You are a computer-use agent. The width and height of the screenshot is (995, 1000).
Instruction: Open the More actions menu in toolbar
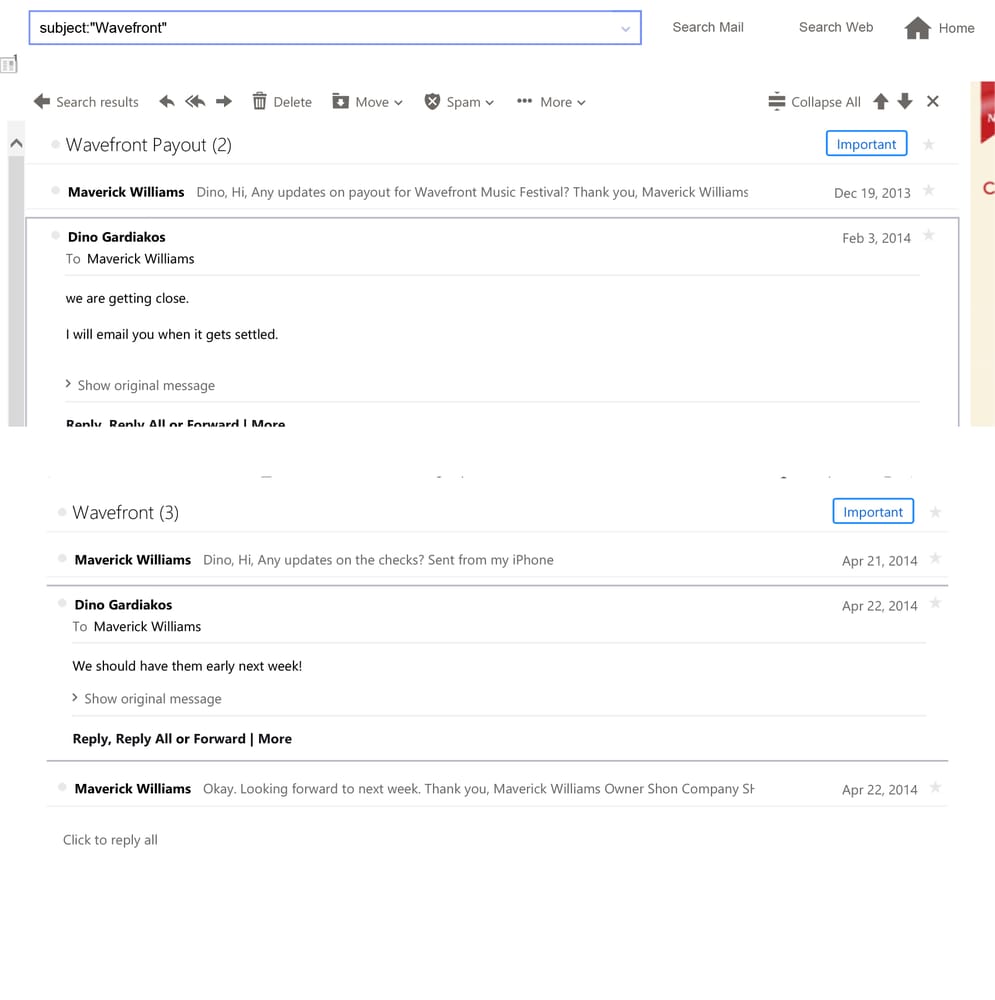tap(551, 102)
